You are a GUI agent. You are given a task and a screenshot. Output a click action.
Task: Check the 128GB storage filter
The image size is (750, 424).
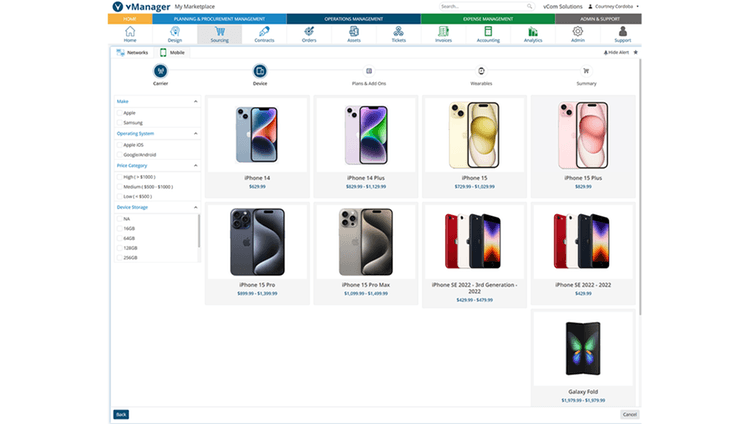point(120,248)
